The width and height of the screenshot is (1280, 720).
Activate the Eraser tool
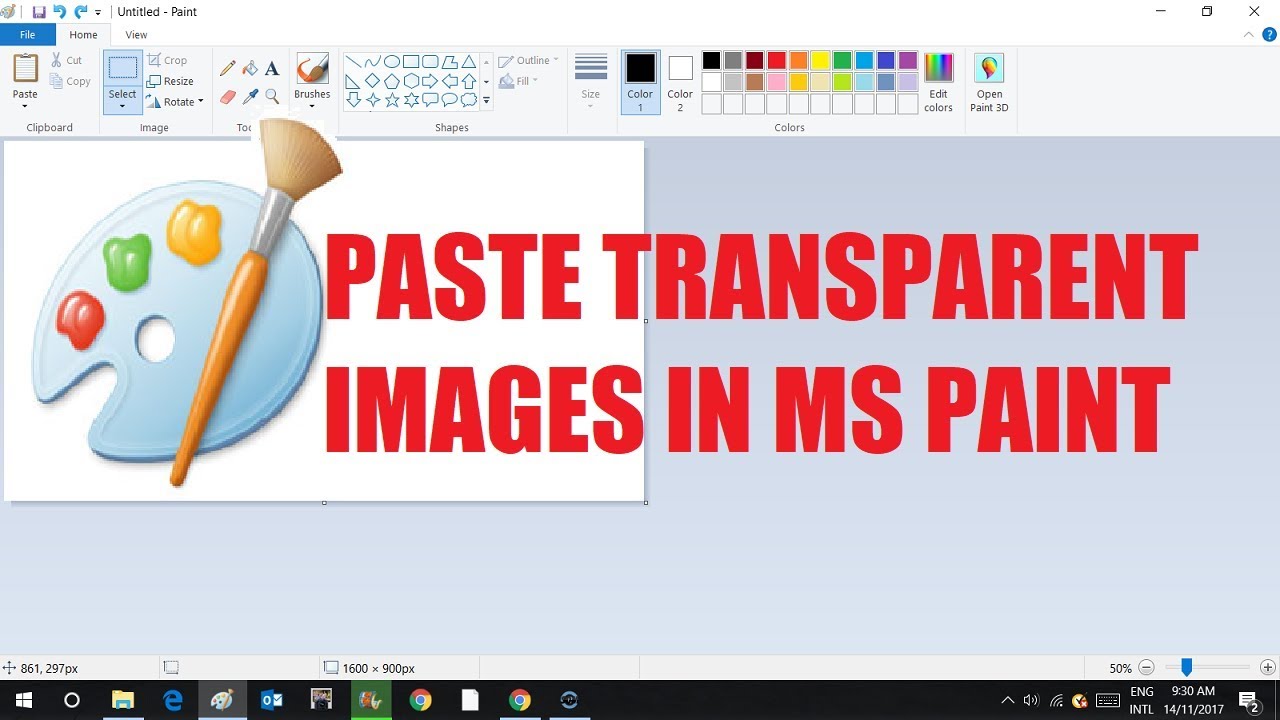(228, 97)
